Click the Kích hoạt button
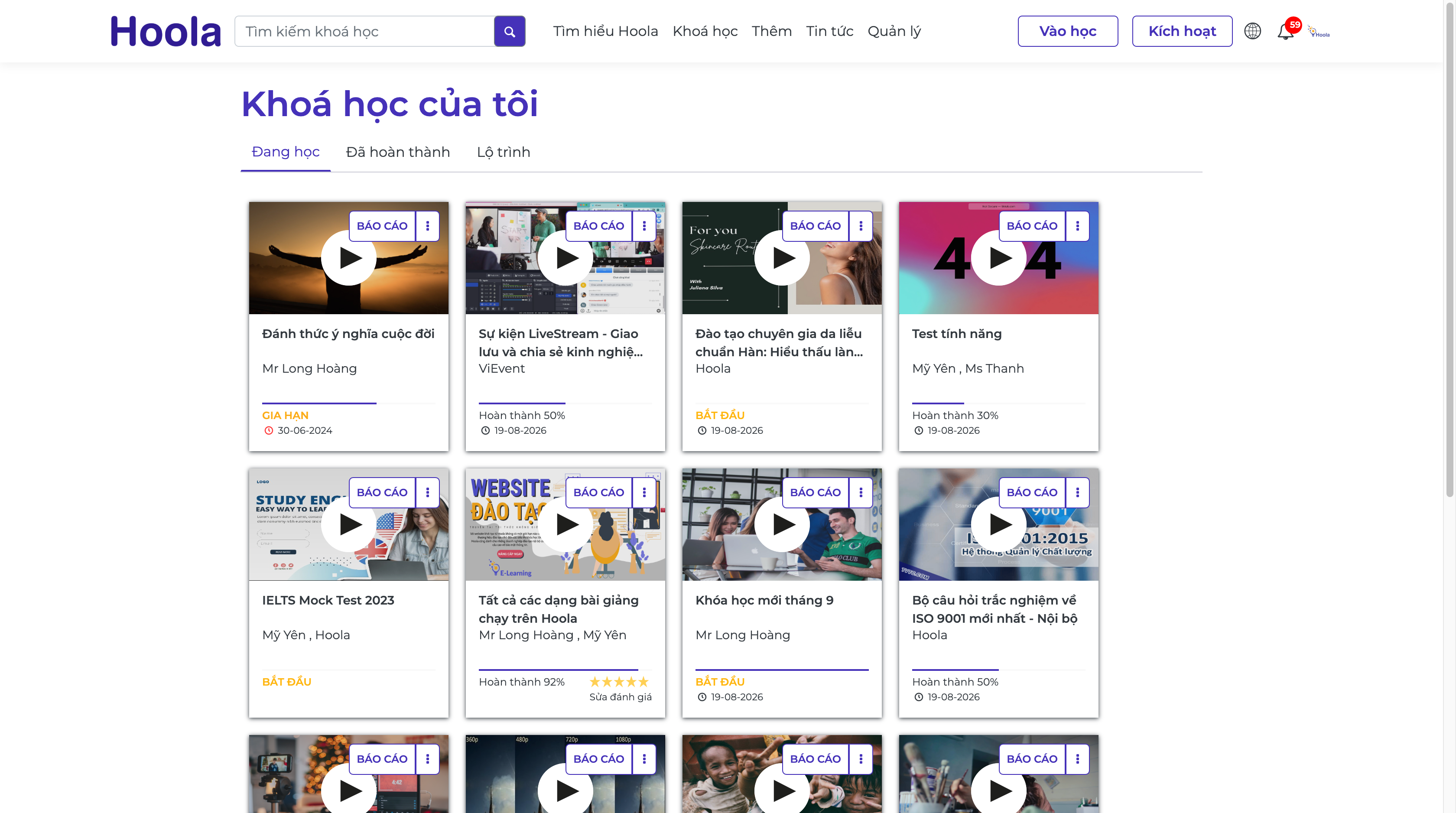Image resolution: width=1456 pixels, height=813 pixels. click(1181, 31)
